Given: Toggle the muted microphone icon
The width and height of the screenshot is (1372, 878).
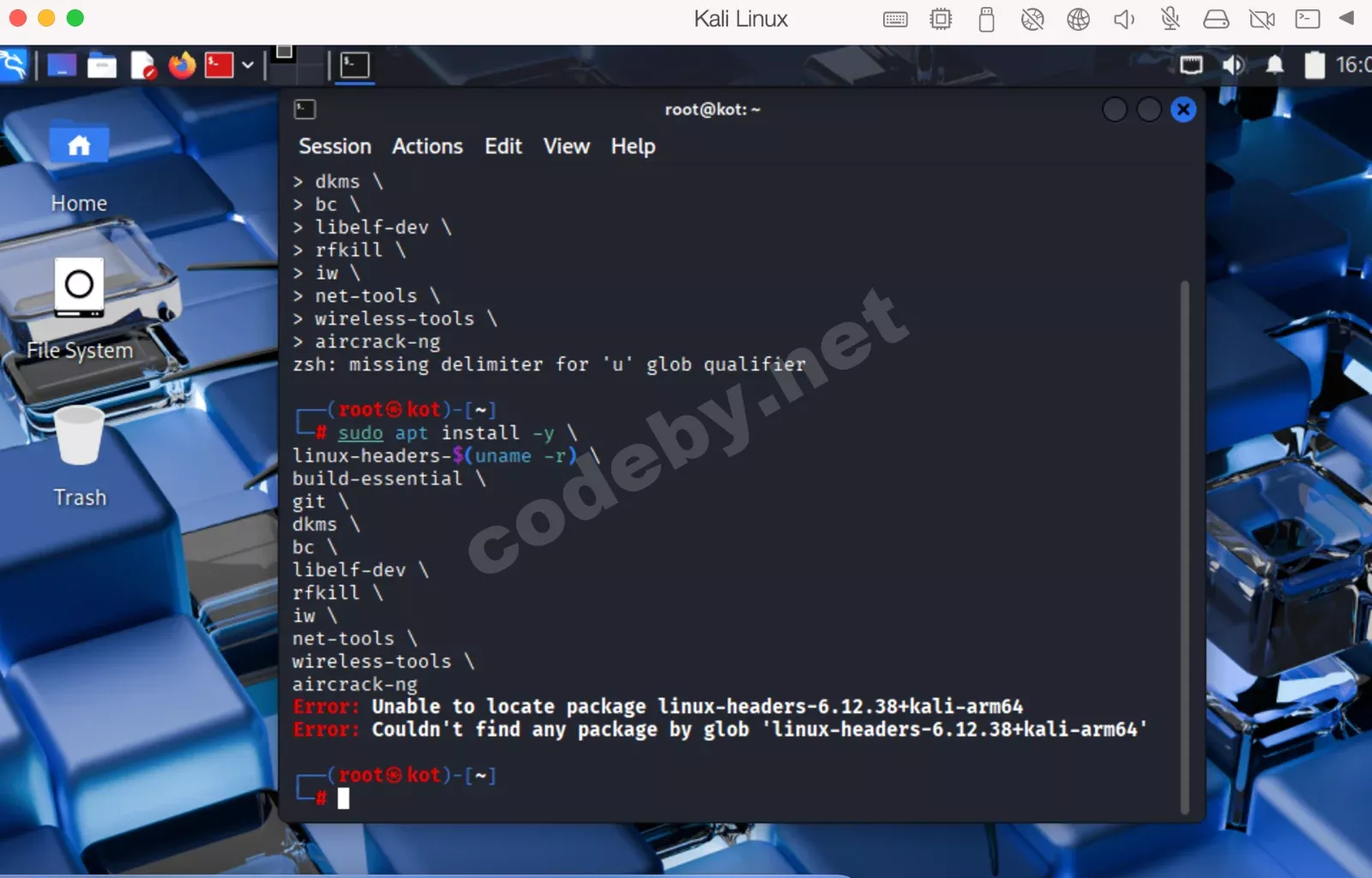Looking at the screenshot, I should (x=1170, y=19).
